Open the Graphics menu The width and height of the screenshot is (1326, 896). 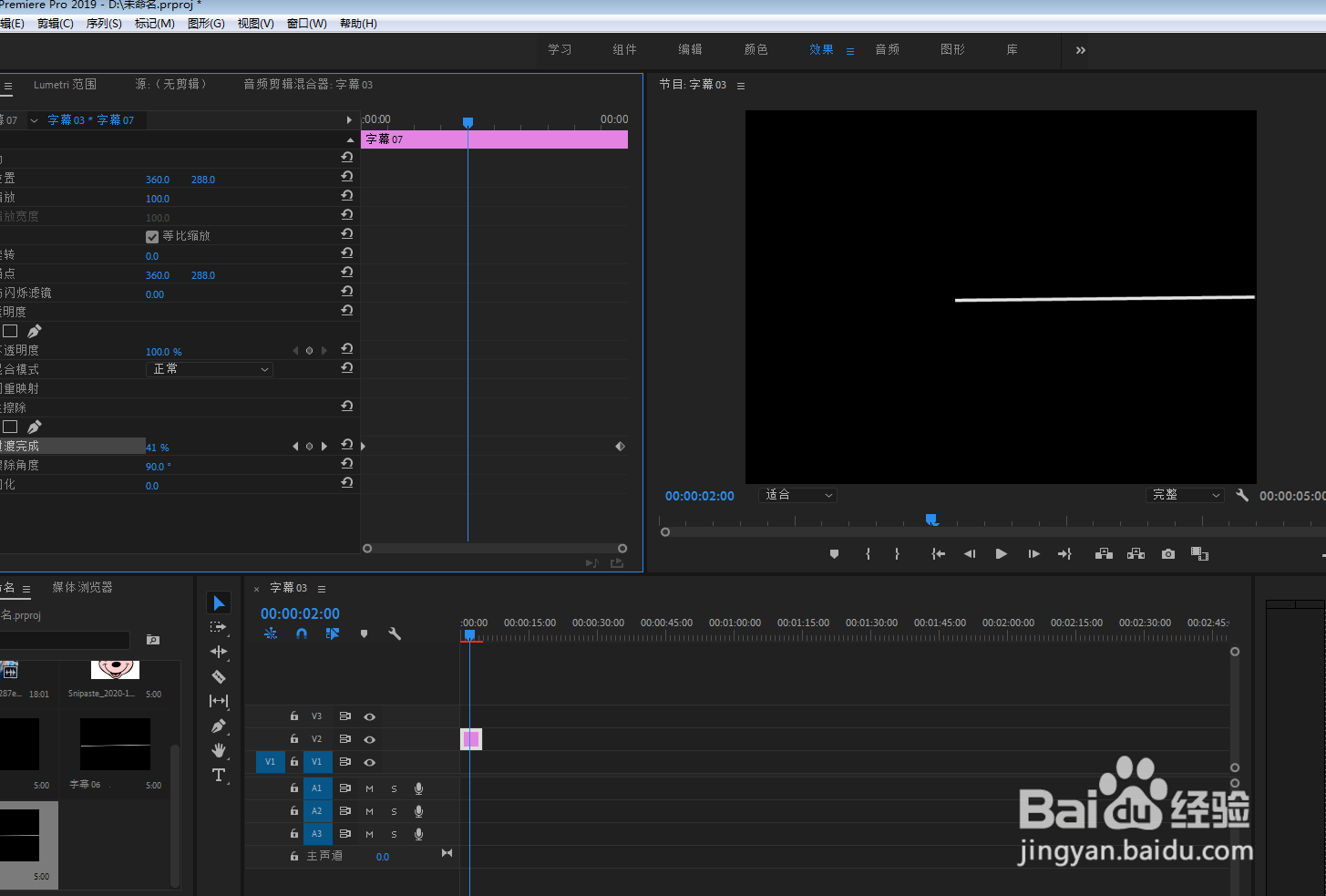point(206,24)
